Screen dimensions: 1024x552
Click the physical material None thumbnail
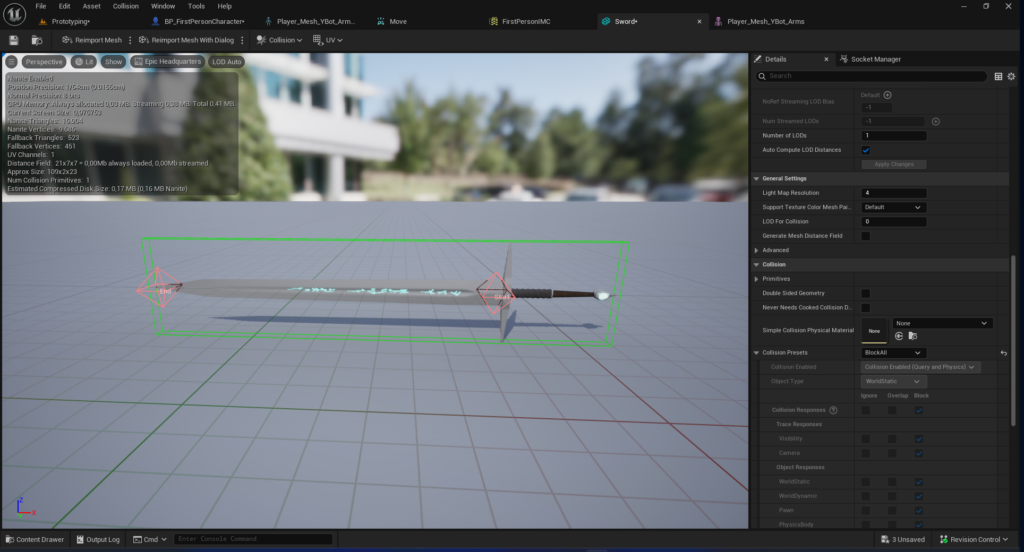coord(874,330)
